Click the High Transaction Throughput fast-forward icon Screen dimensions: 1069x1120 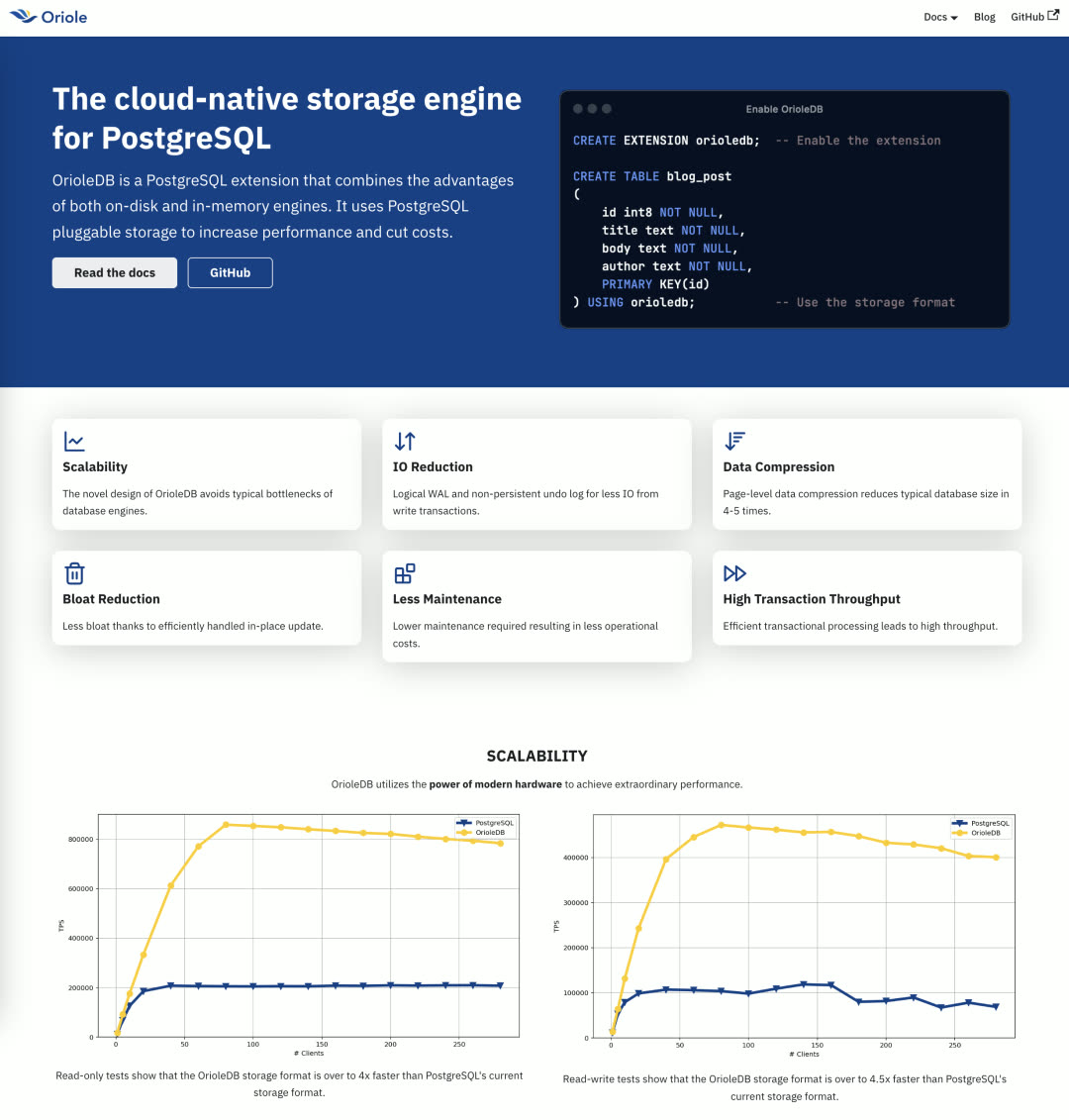tap(734, 573)
